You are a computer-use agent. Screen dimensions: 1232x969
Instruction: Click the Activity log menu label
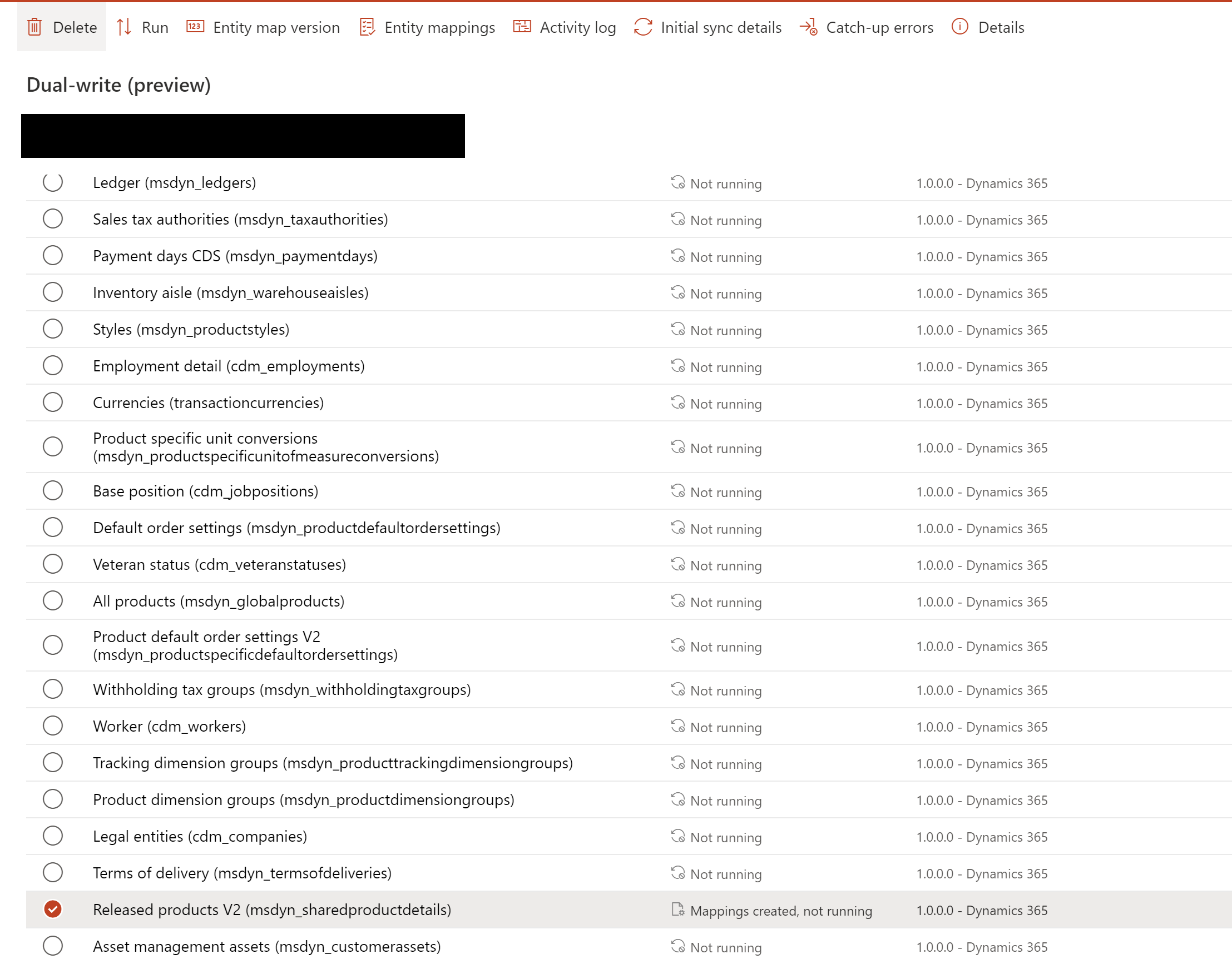pos(577,27)
